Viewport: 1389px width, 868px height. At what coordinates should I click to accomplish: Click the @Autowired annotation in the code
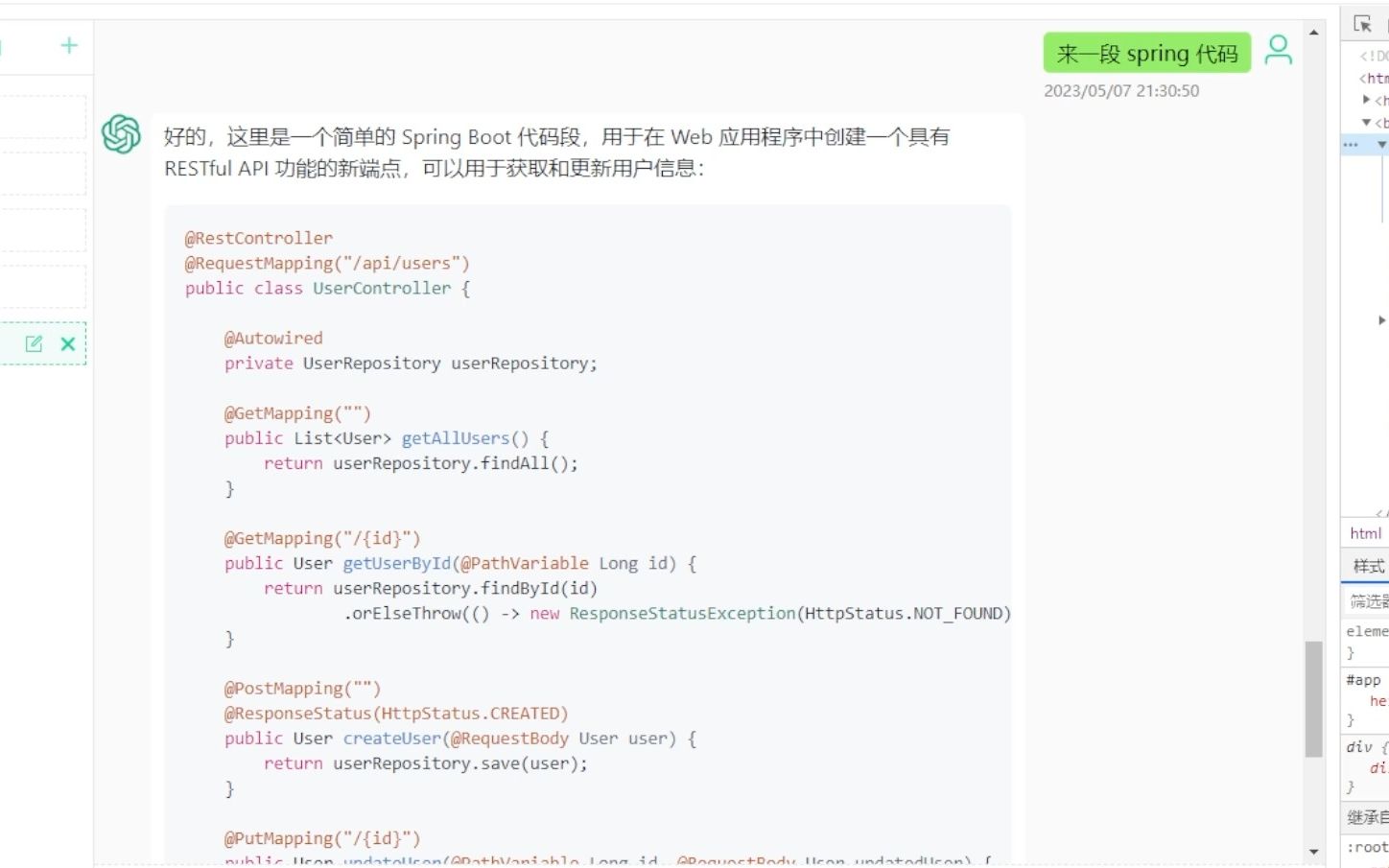click(273, 338)
